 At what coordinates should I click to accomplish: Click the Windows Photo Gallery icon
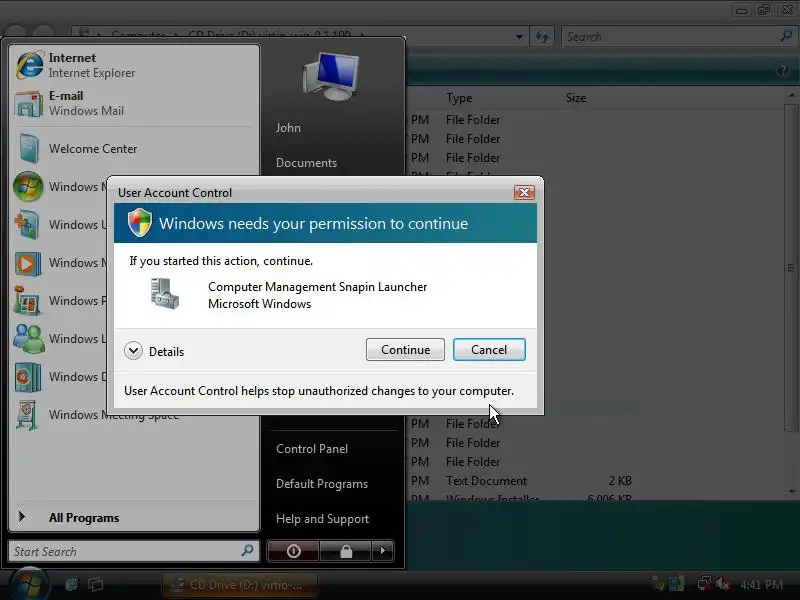click(x=27, y=301)
